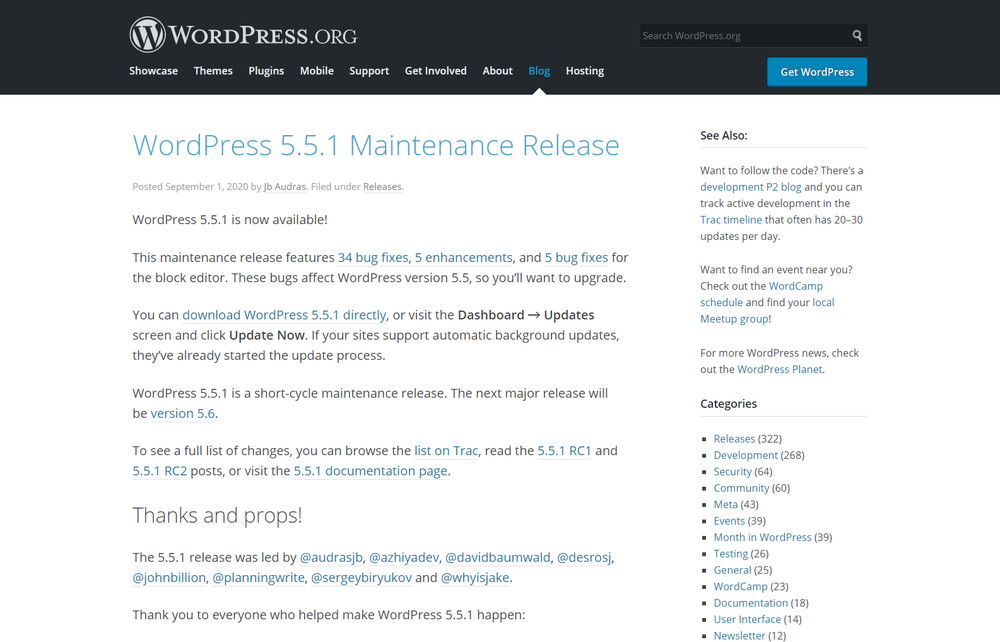
Task: Click the WordPress.org logo
Action: click(x=243, y=34)
